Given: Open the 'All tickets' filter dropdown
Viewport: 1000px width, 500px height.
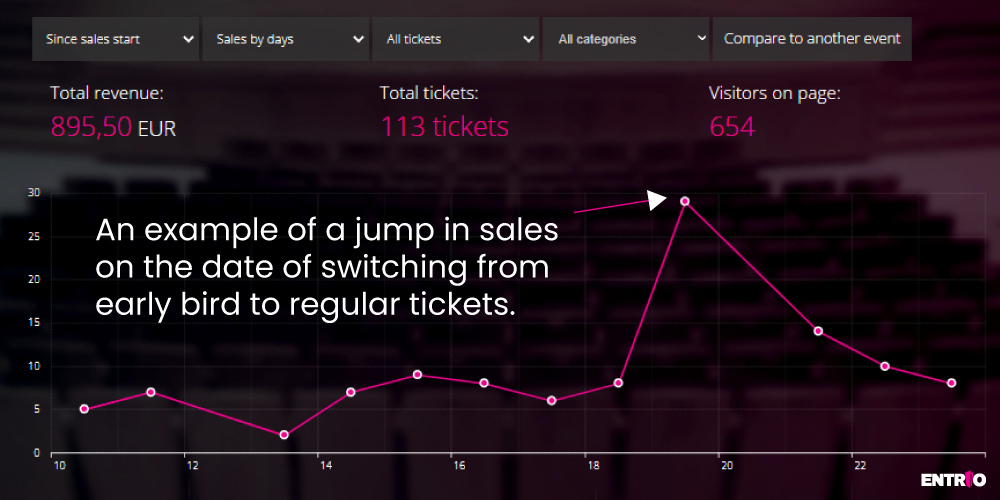Looking at the screenshot, I should click(x=455, y=39).
